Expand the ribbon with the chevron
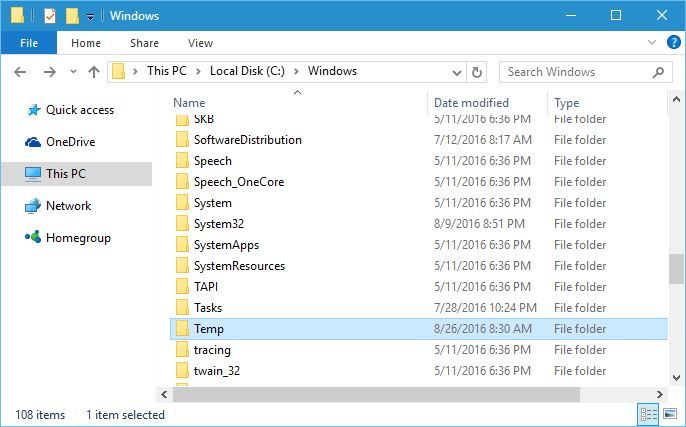 pyautogui.click(x=652, y=42)
